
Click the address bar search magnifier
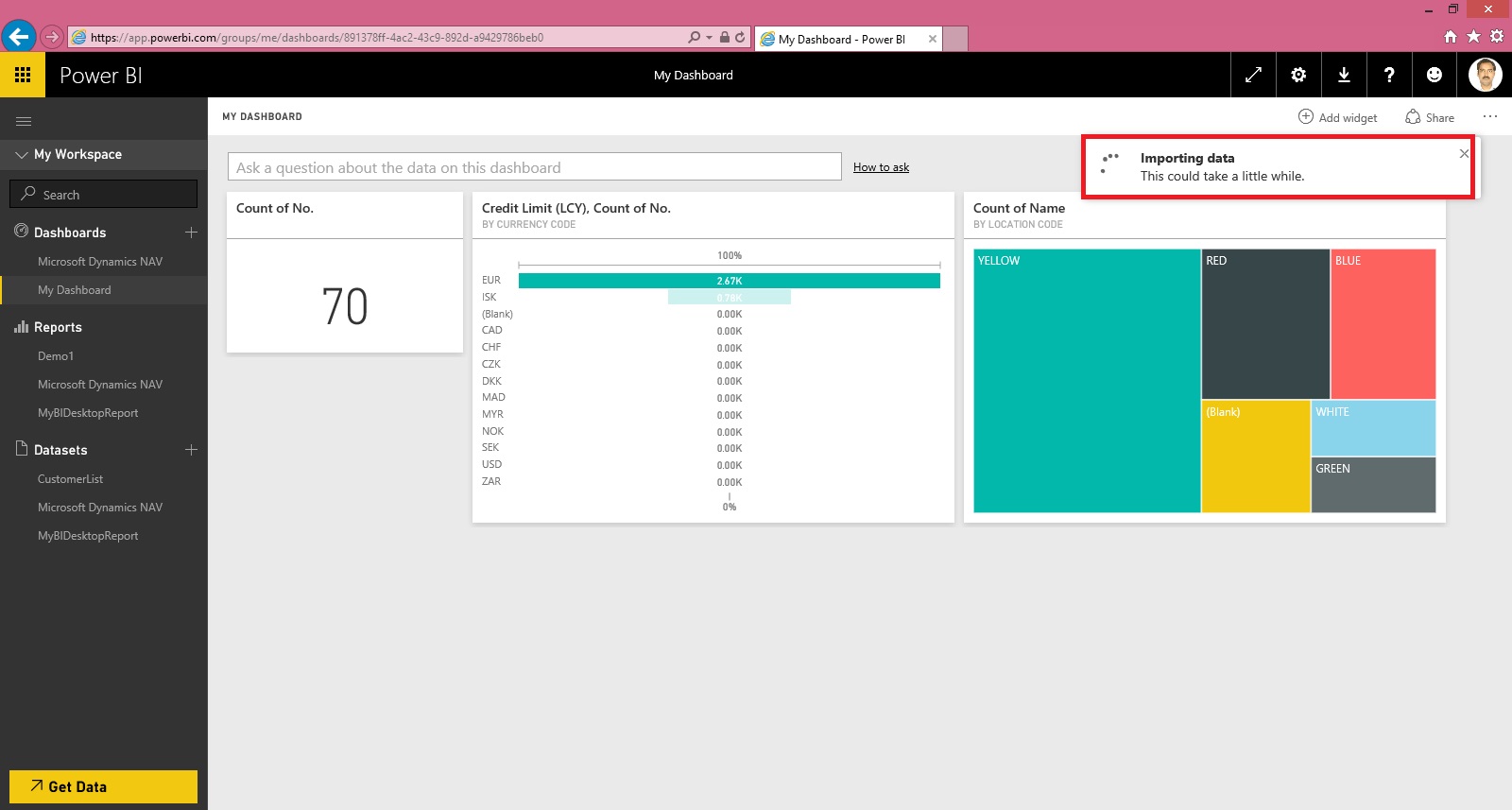point(695,38)
